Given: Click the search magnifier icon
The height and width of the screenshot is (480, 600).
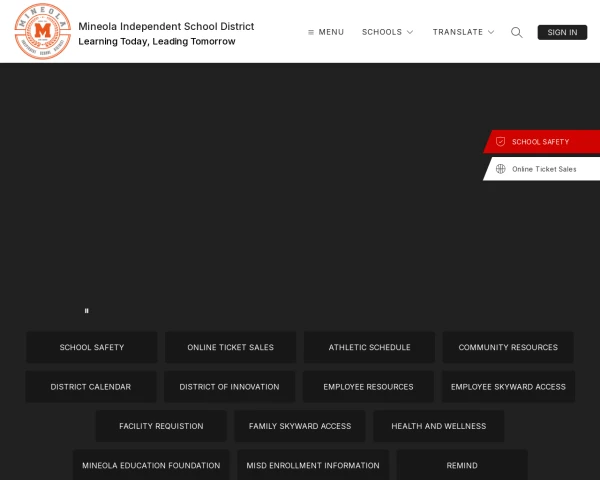Looking at the screenshot, I should coord(517,32).
